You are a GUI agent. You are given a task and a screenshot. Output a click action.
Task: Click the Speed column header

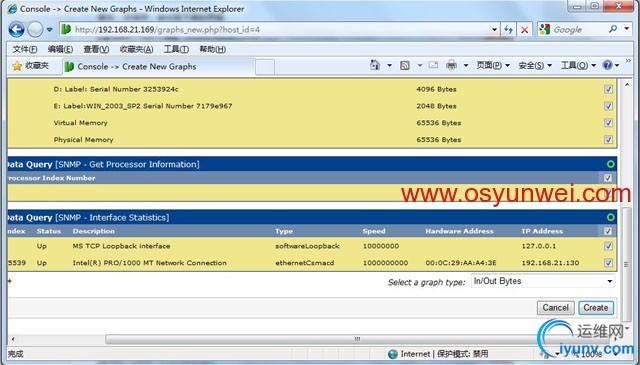coord(374,231)
